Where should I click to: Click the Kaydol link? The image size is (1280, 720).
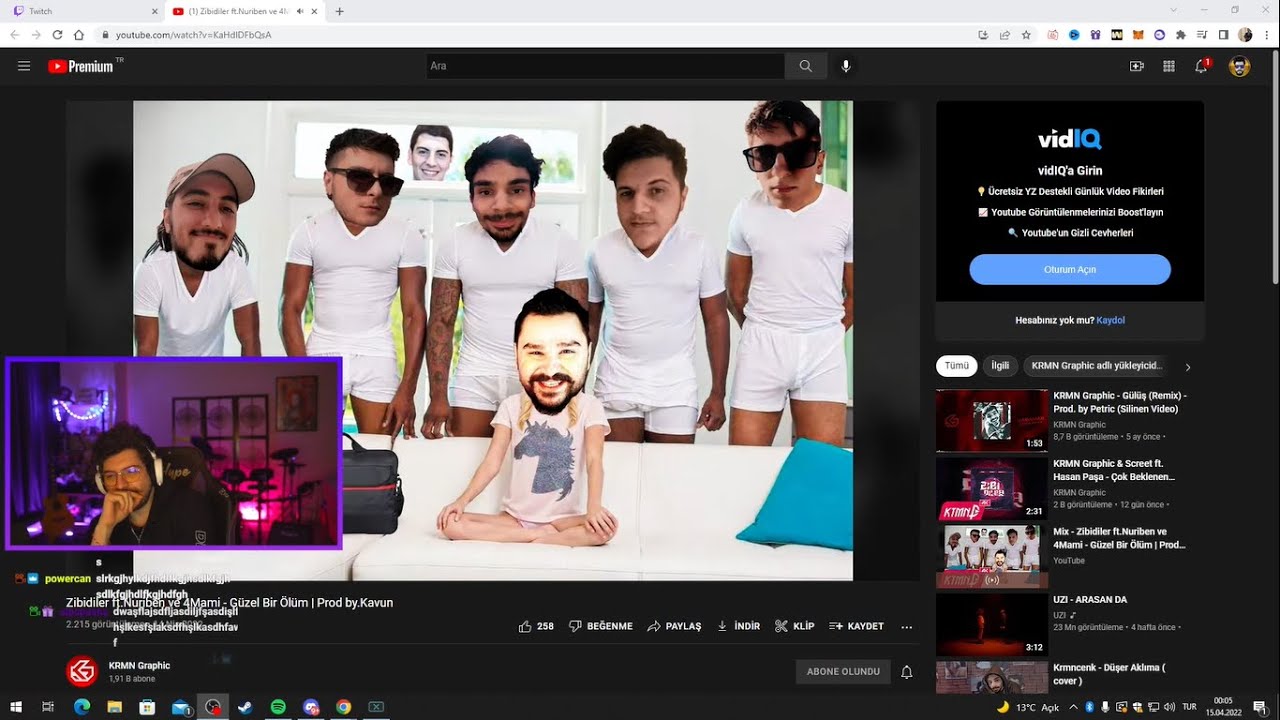click(x=1110, y=320)
